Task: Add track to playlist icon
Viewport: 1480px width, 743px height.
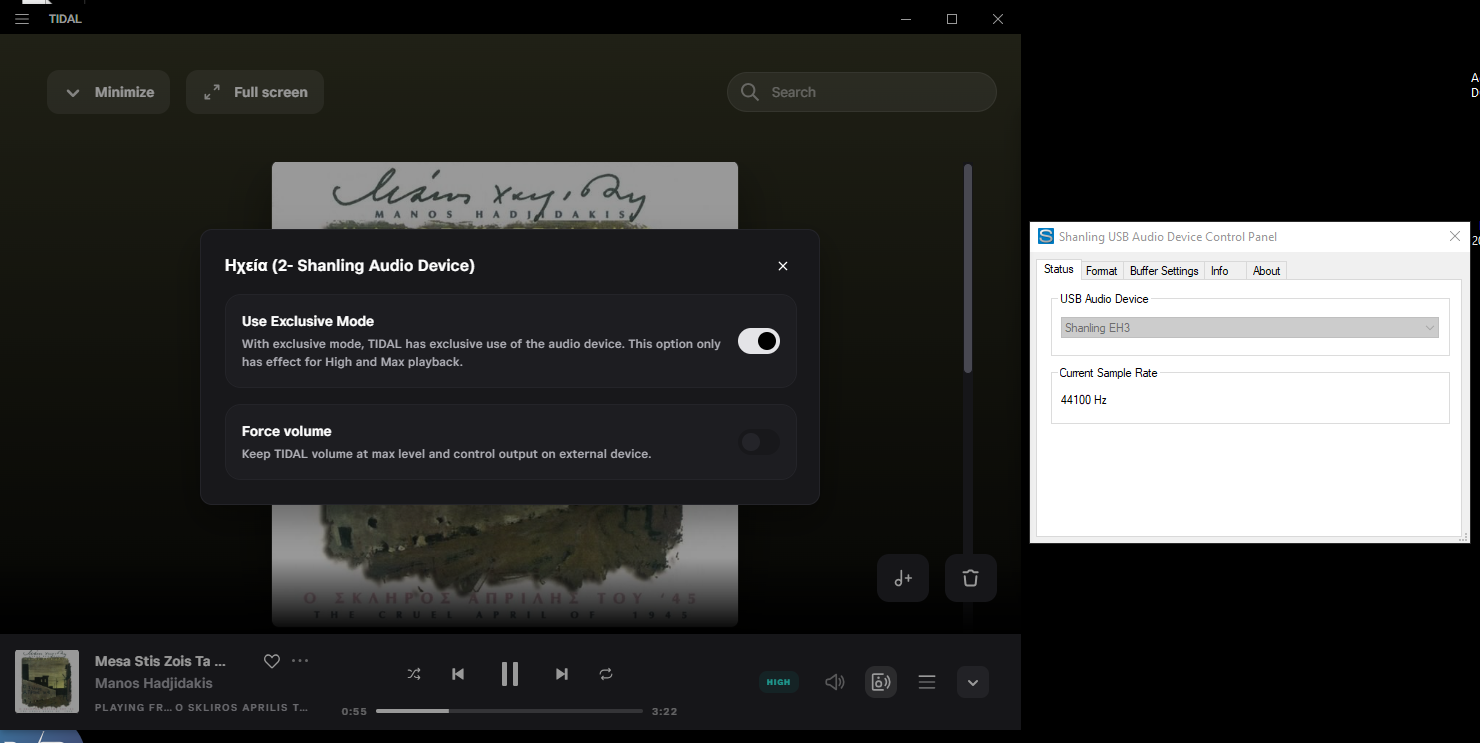Action: [x=903, y=578]
